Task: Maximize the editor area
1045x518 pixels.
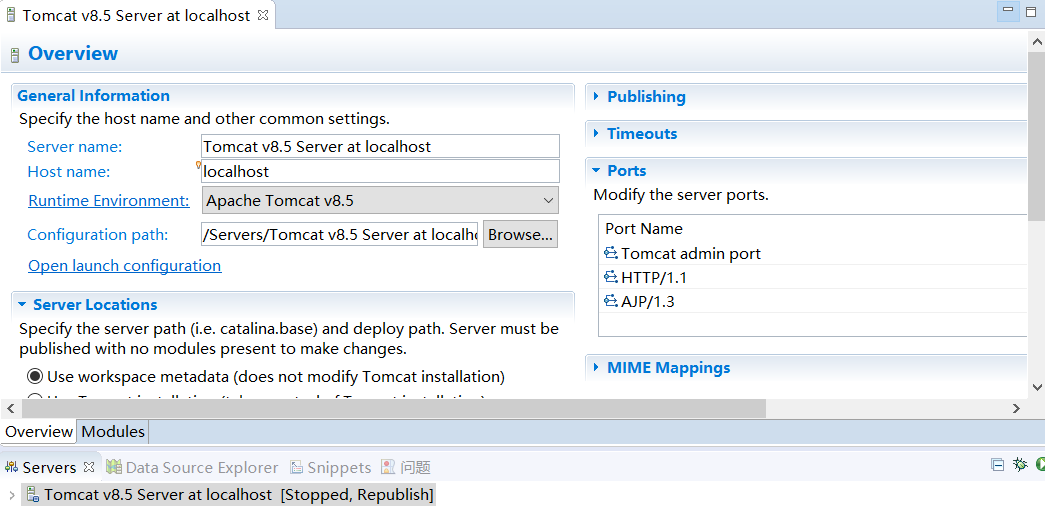Action: (x=1031, y=11)
